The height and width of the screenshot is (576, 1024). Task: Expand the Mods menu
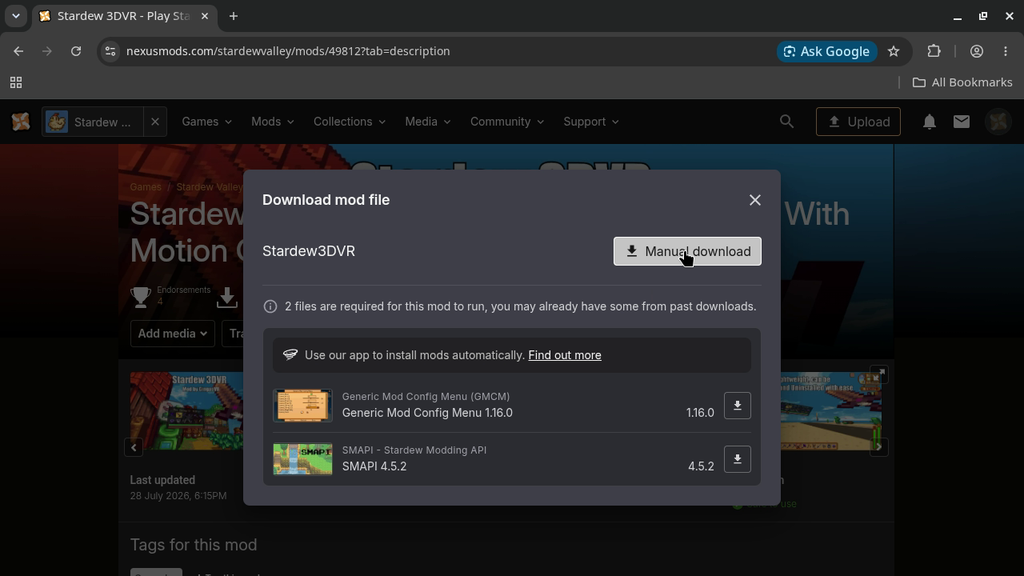272,122
